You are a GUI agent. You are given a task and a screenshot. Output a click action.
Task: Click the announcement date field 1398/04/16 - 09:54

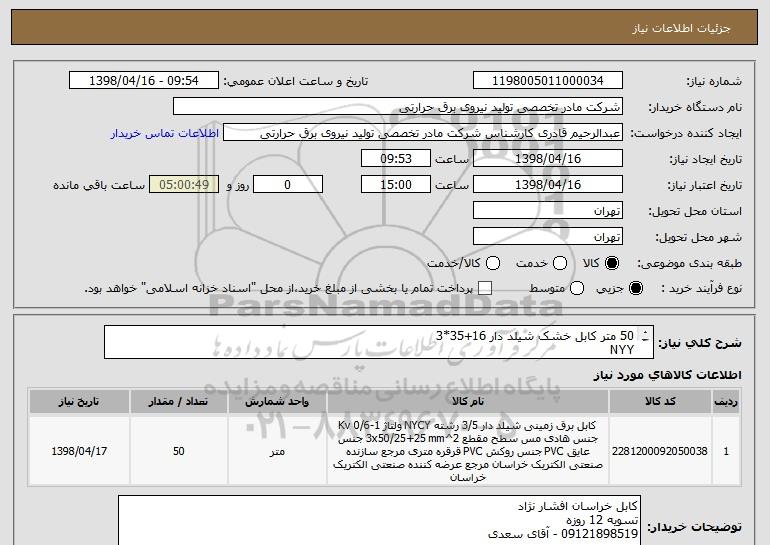[x=144, y=81]
